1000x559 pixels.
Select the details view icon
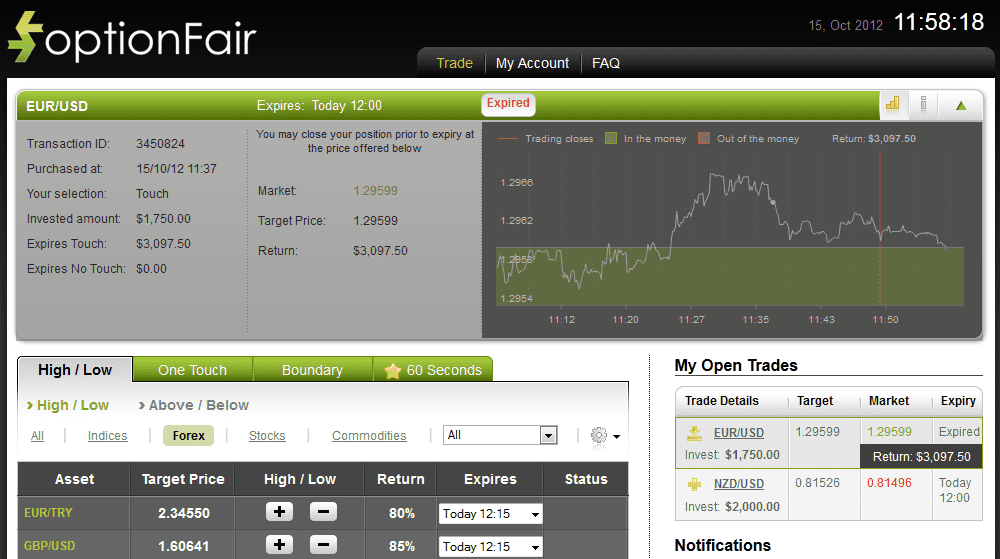coord(923,104)
